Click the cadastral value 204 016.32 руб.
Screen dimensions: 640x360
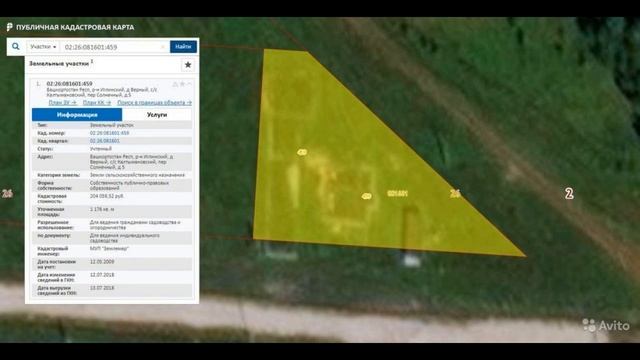[x=107, y=196]
